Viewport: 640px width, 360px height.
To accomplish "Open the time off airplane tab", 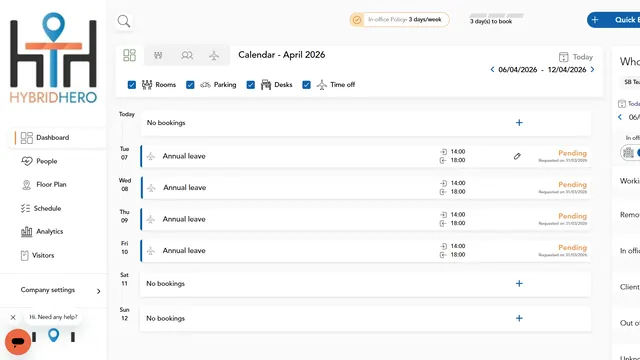I will (214, 55).
